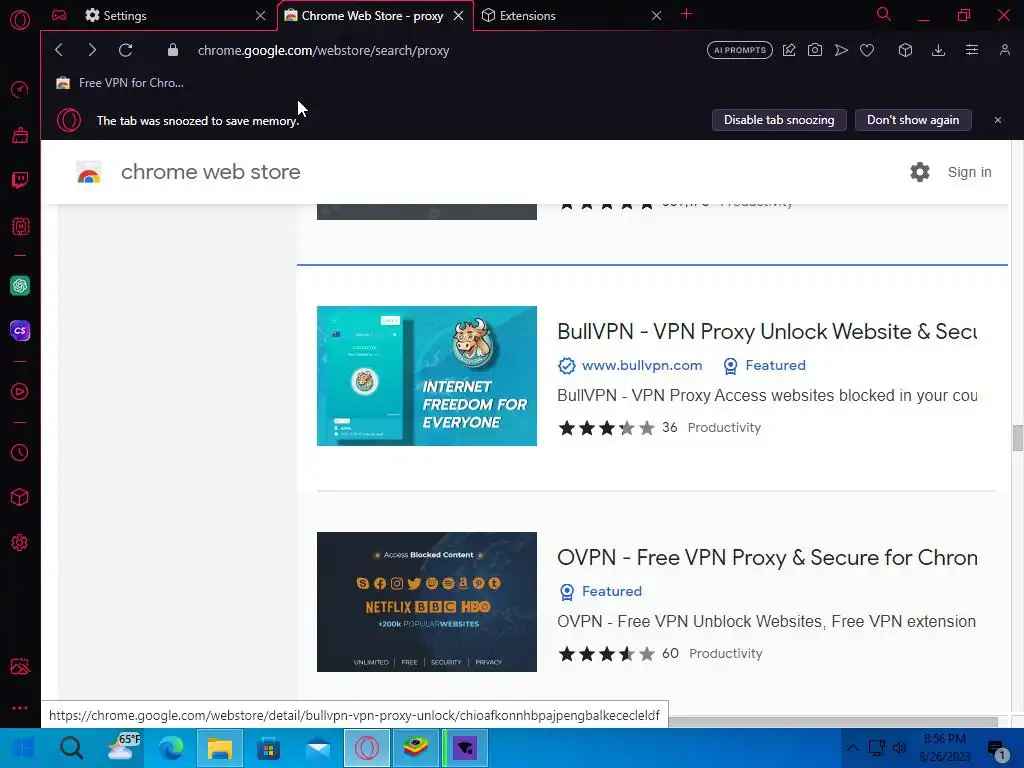Open Microsoft Edge from the taskbar

171,748
